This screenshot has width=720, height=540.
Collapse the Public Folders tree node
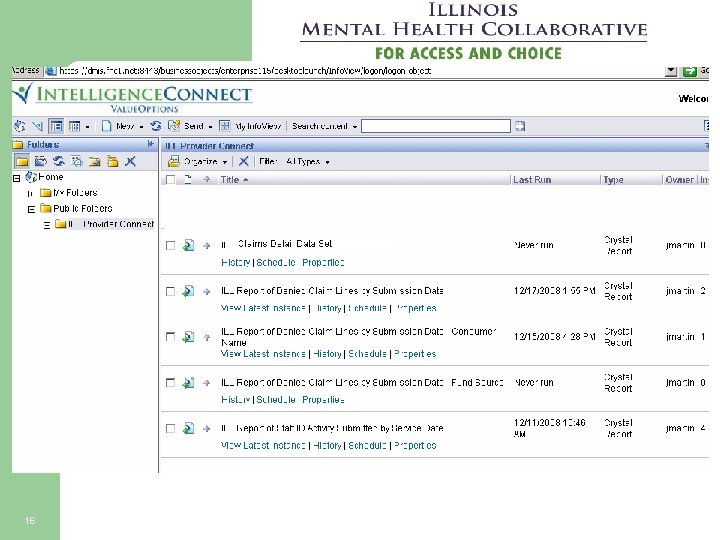click(x=31, y=209)
